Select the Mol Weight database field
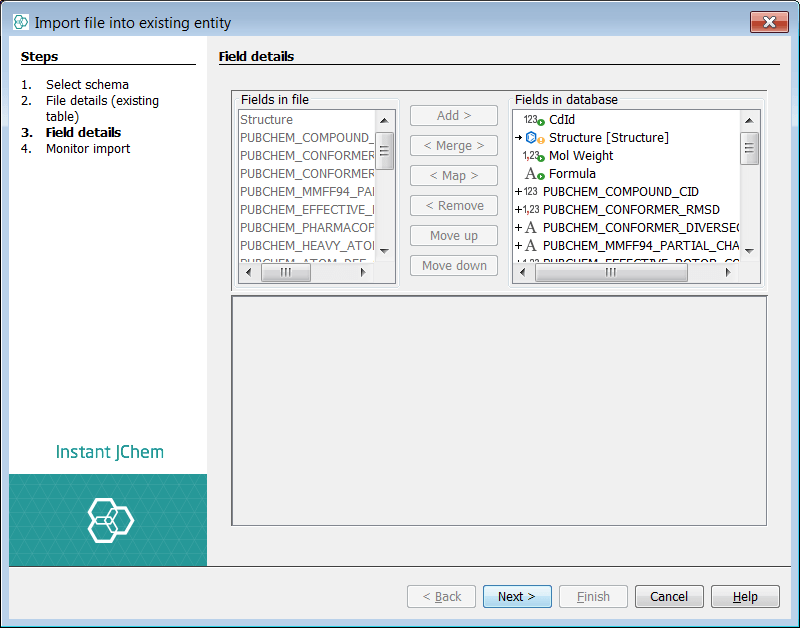Viewport: 800px width, 628px height. point(581,156)
